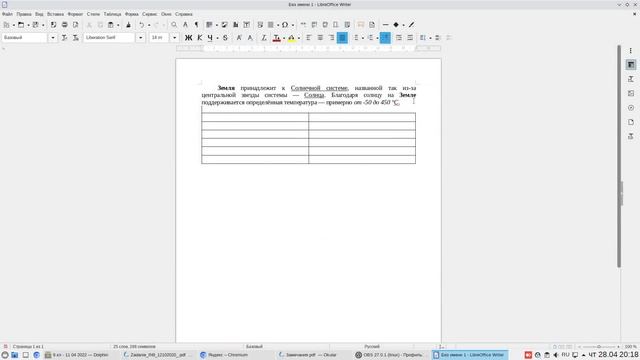Update the selected paragraph style icon

pyautogui.click(x=64, y=38)
